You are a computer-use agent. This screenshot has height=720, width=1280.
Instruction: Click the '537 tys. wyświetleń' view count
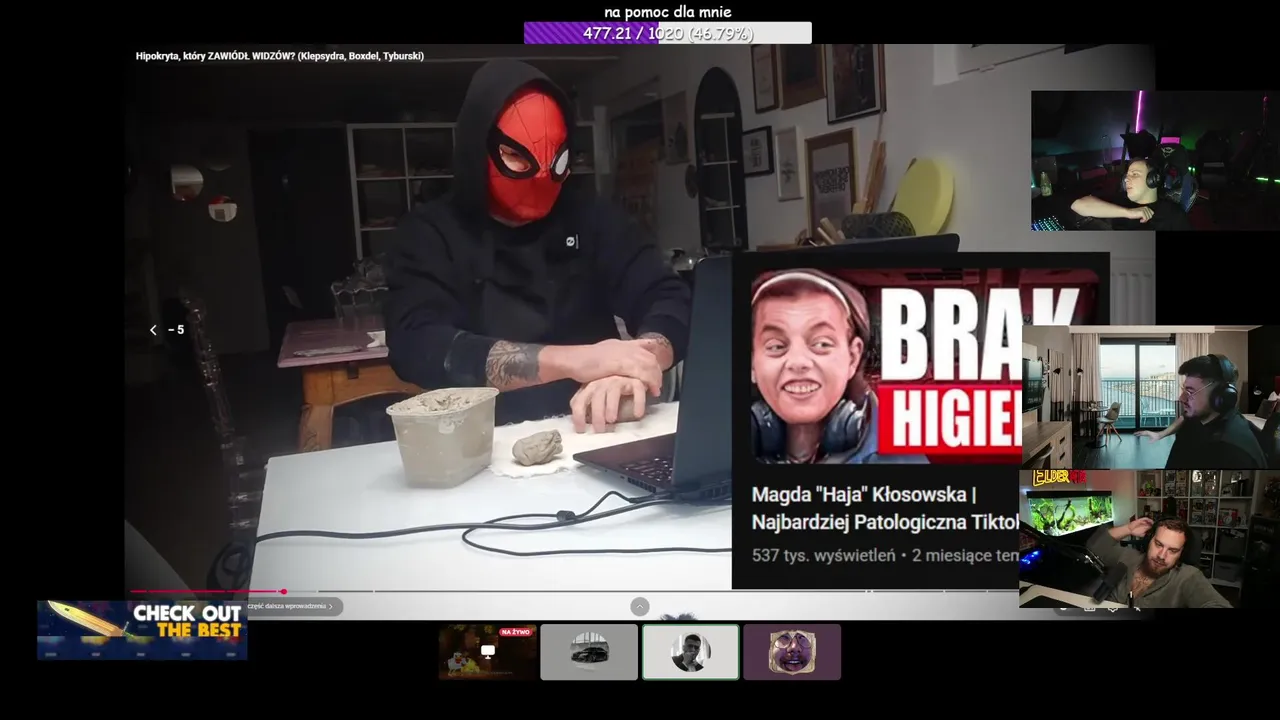(x=823, y=555)
